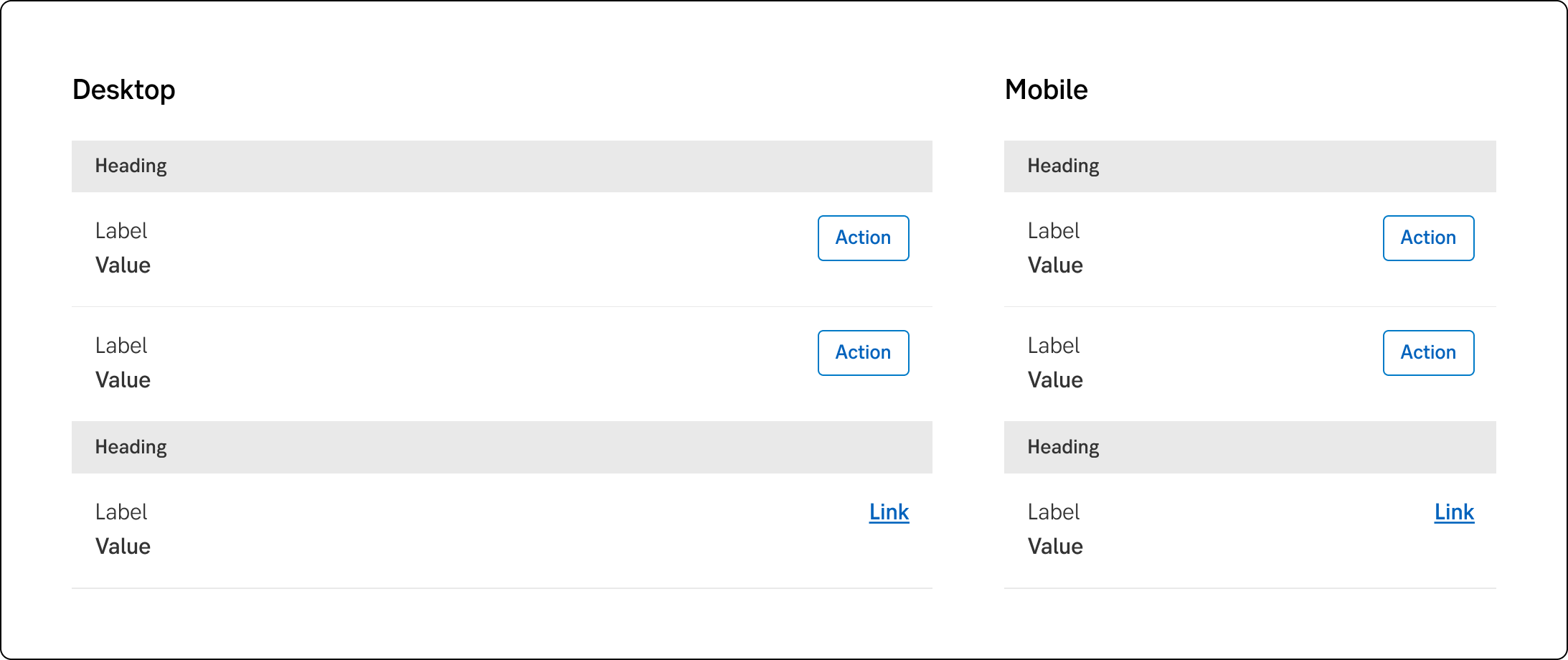Click the second Action button under Desktop
The width and height of the screenshot is (1568, 660).
[863, 353]
